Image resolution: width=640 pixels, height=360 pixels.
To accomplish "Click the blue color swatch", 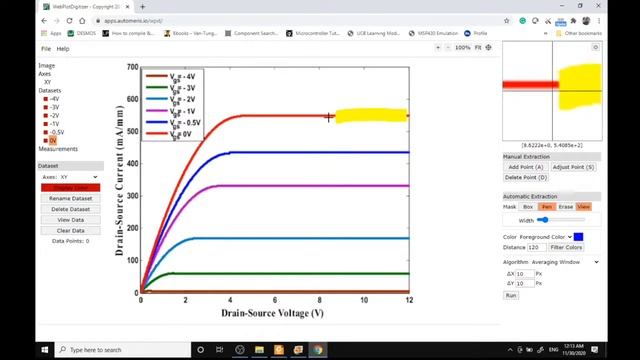I will pos(578,237).
